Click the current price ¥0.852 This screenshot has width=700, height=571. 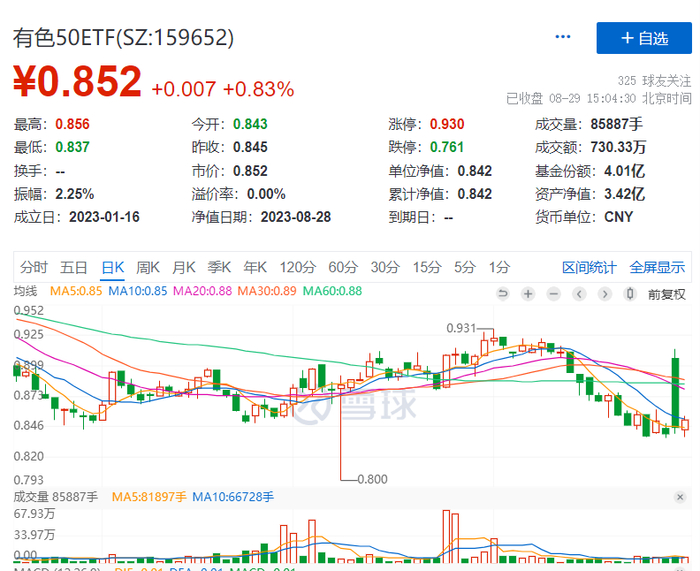[x=77, y=81]
